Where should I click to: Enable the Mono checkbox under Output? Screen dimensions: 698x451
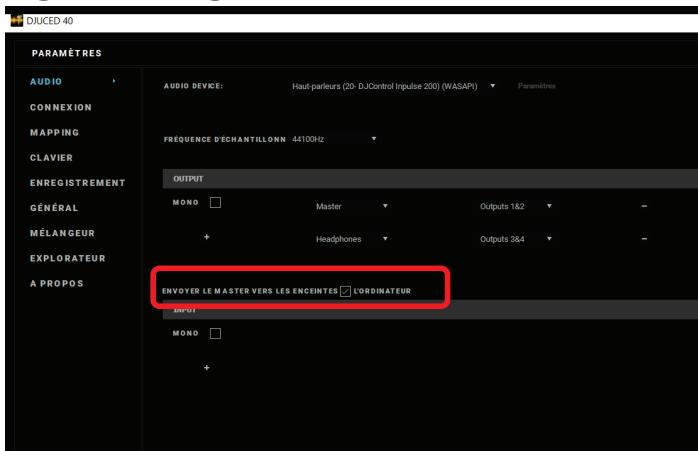tap(215, 203)
